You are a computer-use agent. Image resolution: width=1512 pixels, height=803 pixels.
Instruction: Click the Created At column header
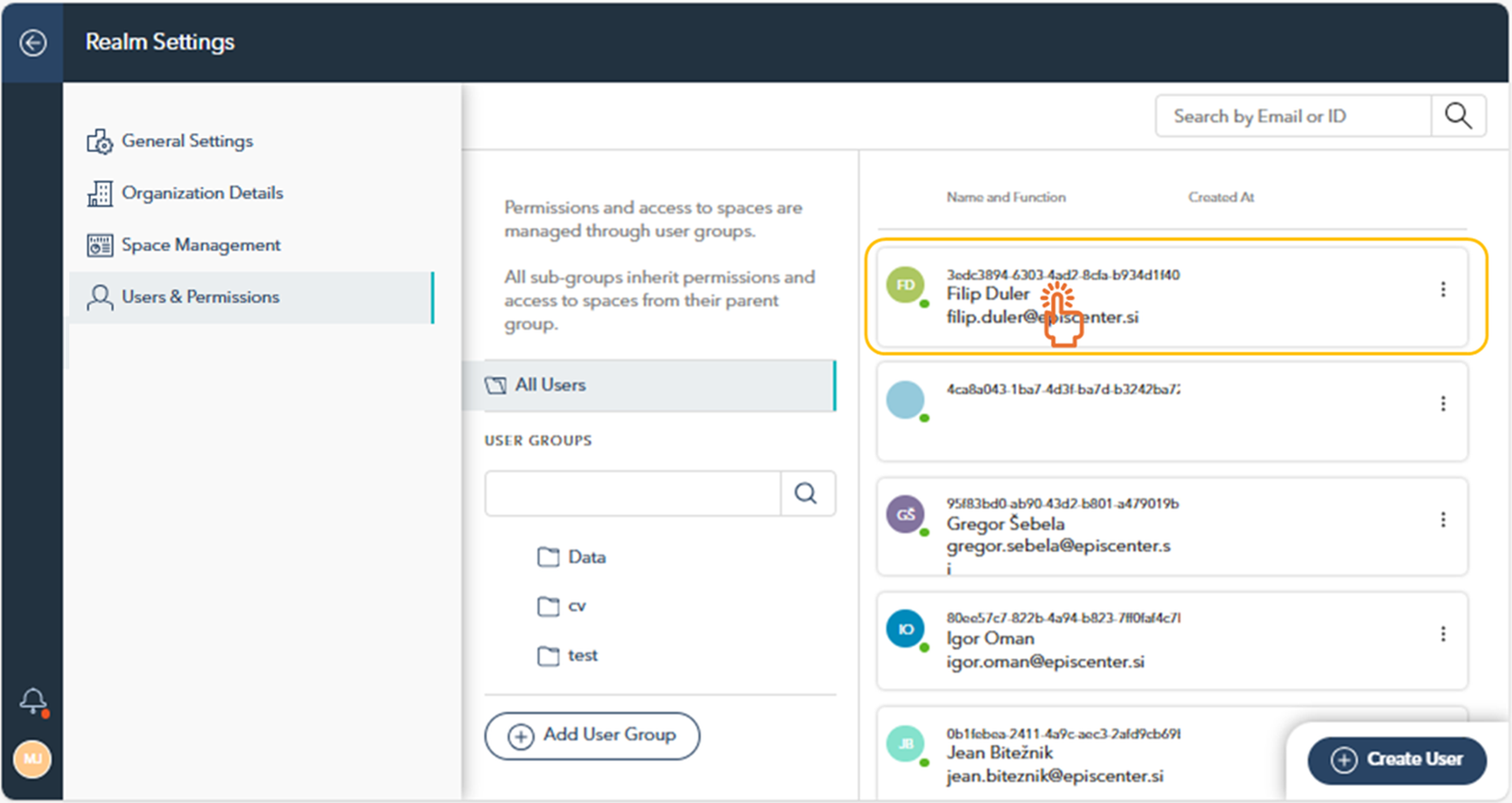coord(1221,197)
